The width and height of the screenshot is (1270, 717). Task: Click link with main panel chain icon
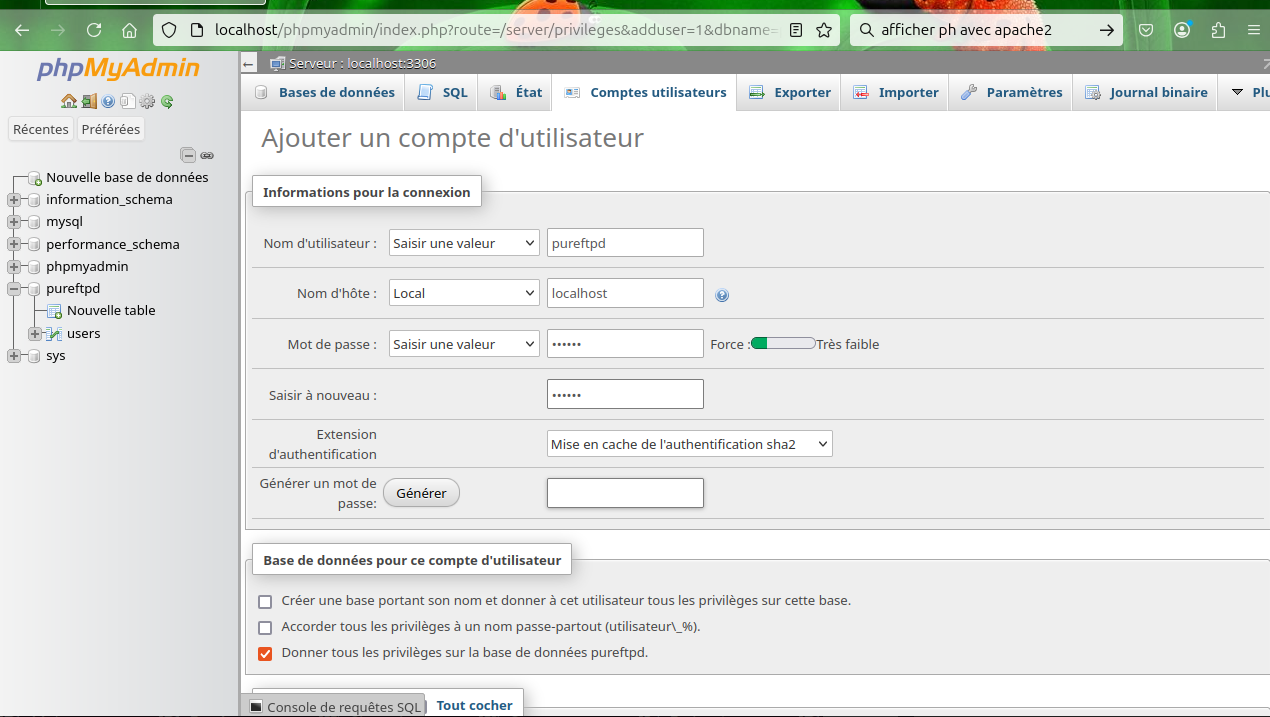(207, 155)
